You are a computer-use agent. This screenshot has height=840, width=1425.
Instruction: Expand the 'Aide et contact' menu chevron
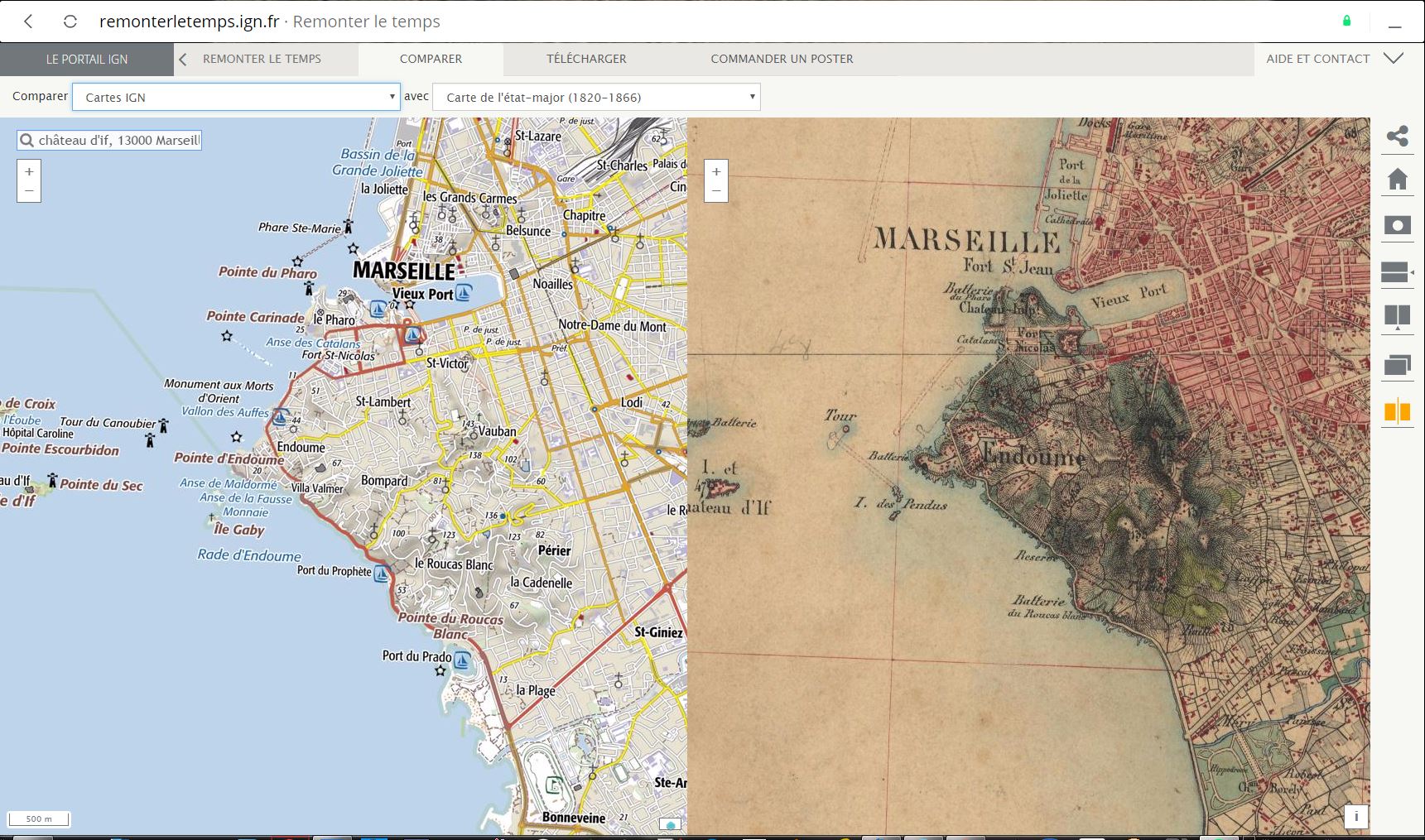1394,59
